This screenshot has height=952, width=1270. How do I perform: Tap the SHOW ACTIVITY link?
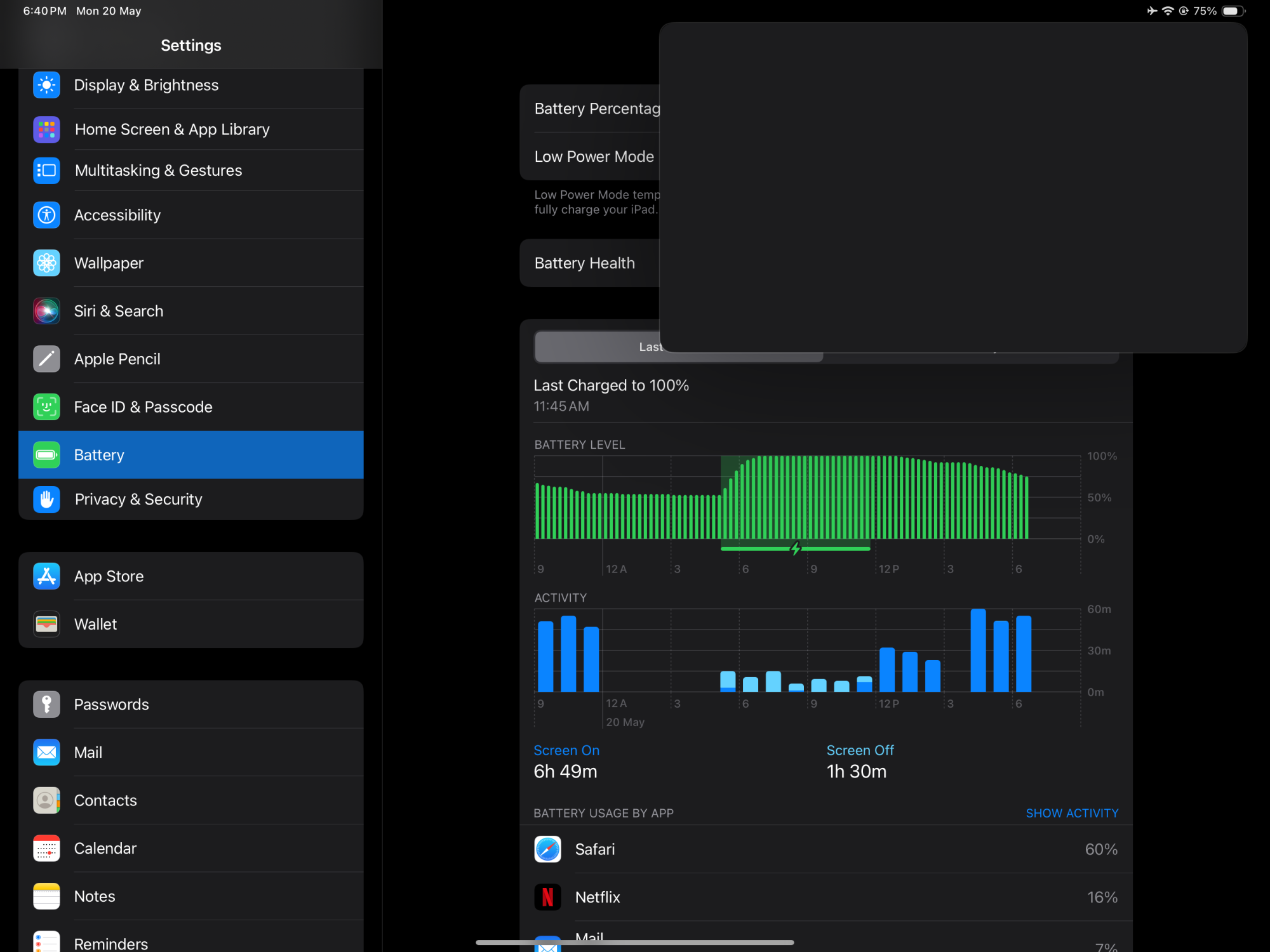click(x=1072, y=813)
